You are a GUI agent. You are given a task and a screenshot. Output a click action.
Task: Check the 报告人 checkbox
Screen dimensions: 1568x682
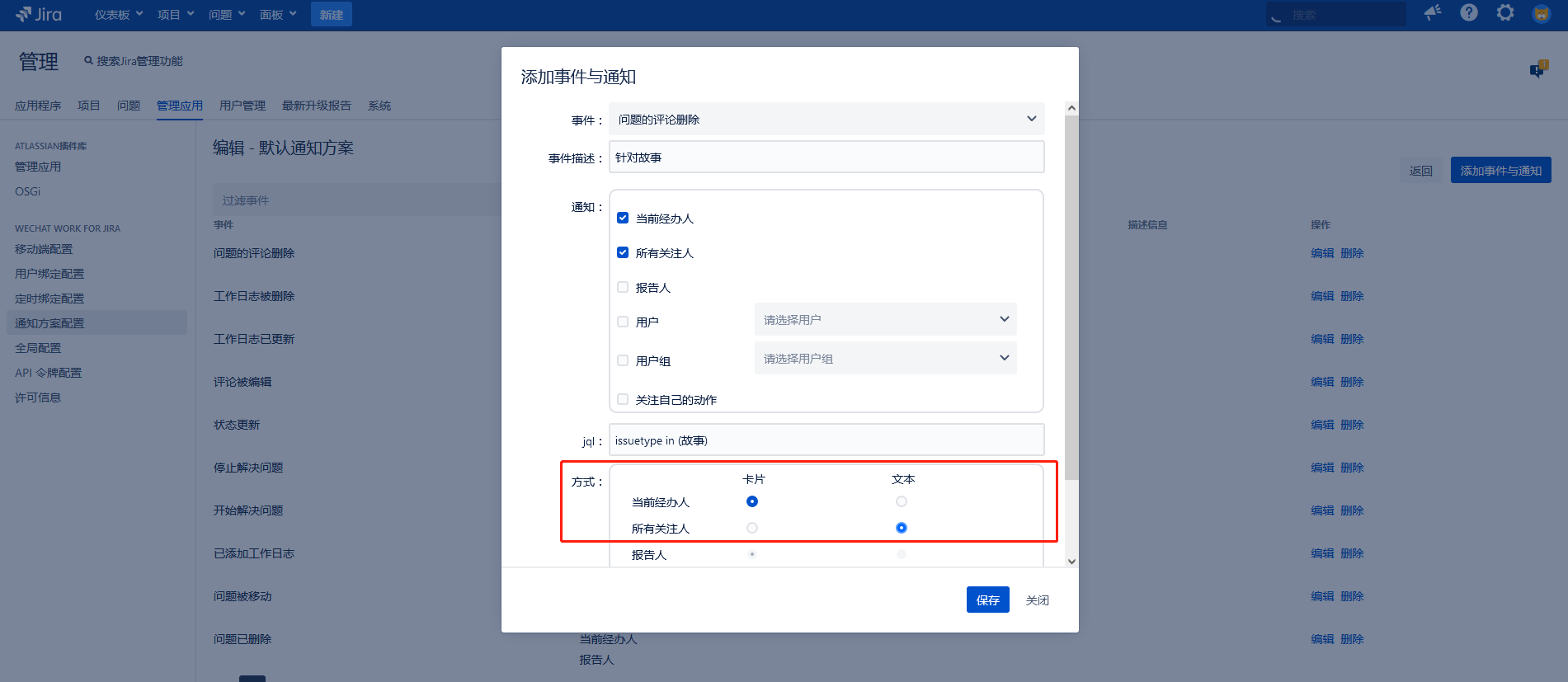(623, 287)
